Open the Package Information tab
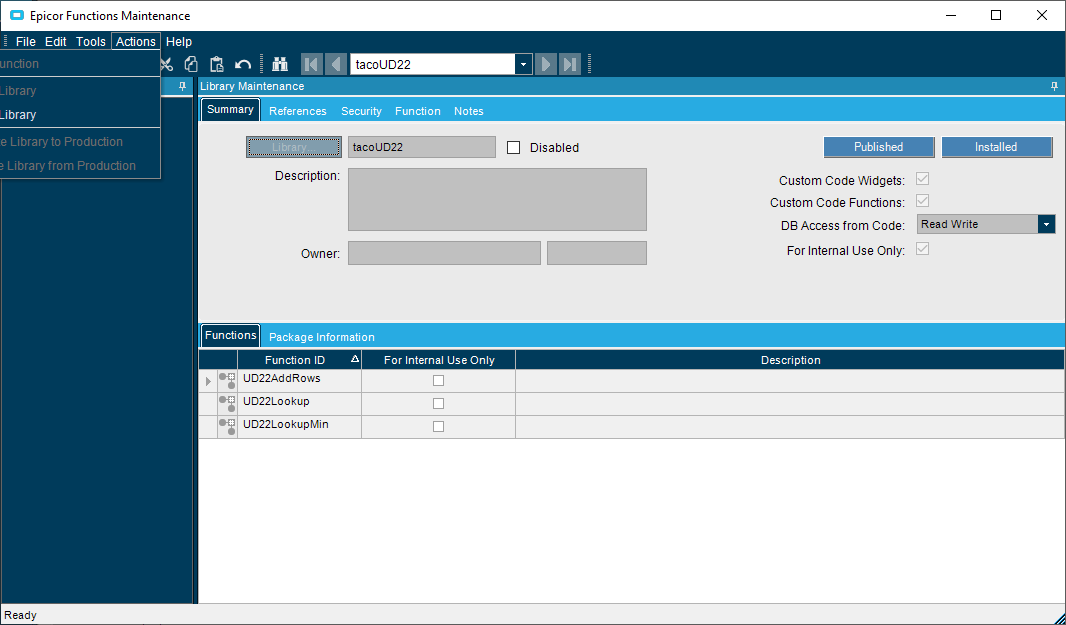 [x=322, y=337]
